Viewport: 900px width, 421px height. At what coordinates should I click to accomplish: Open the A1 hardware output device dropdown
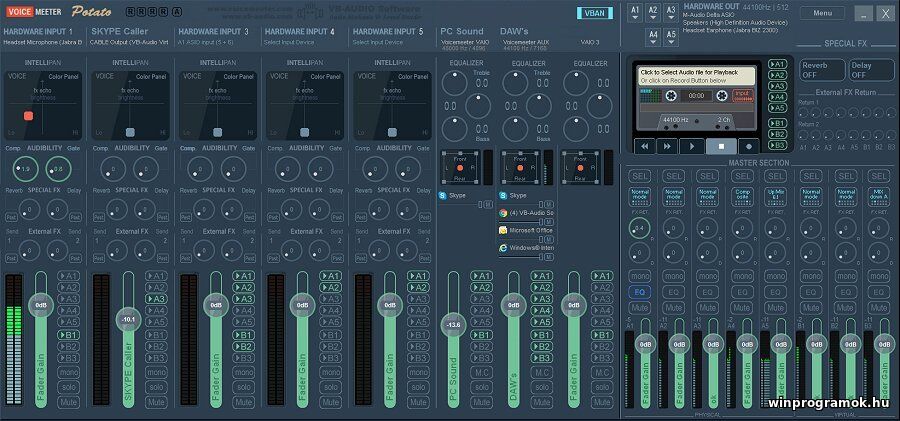pos(634,12)
